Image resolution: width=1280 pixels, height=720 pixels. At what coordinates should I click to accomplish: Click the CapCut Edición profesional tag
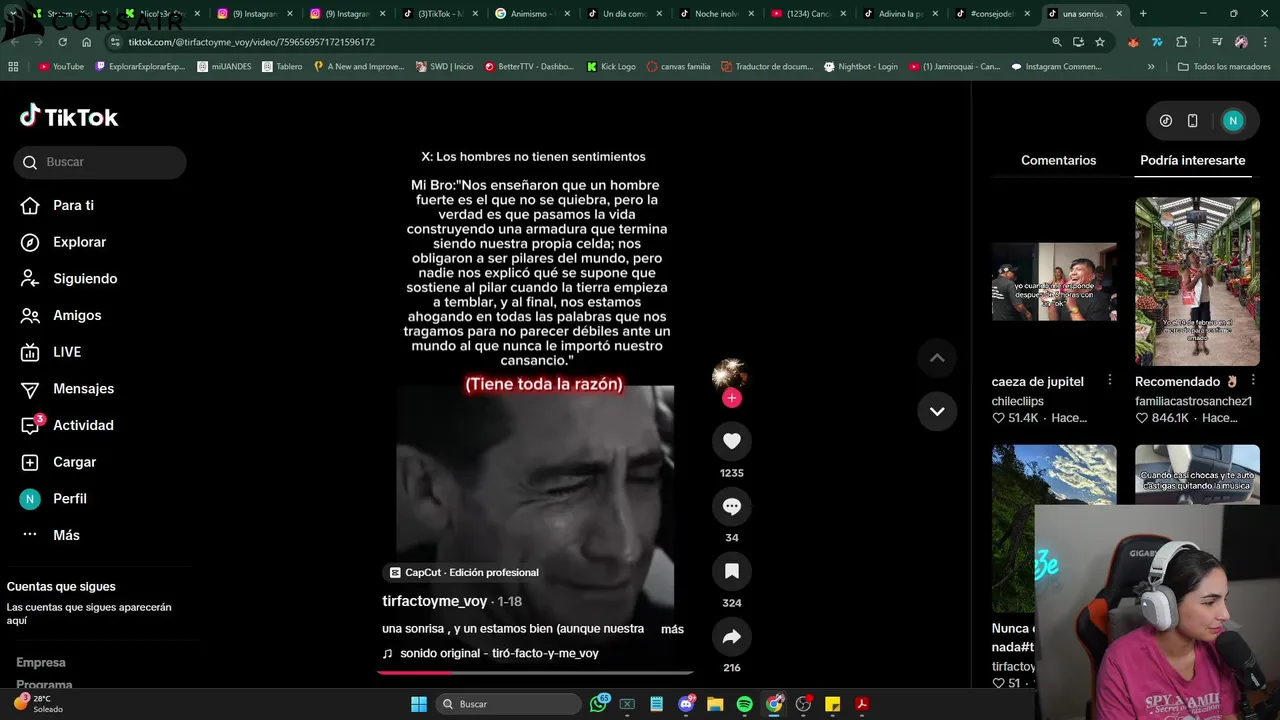tap(464, 572)
